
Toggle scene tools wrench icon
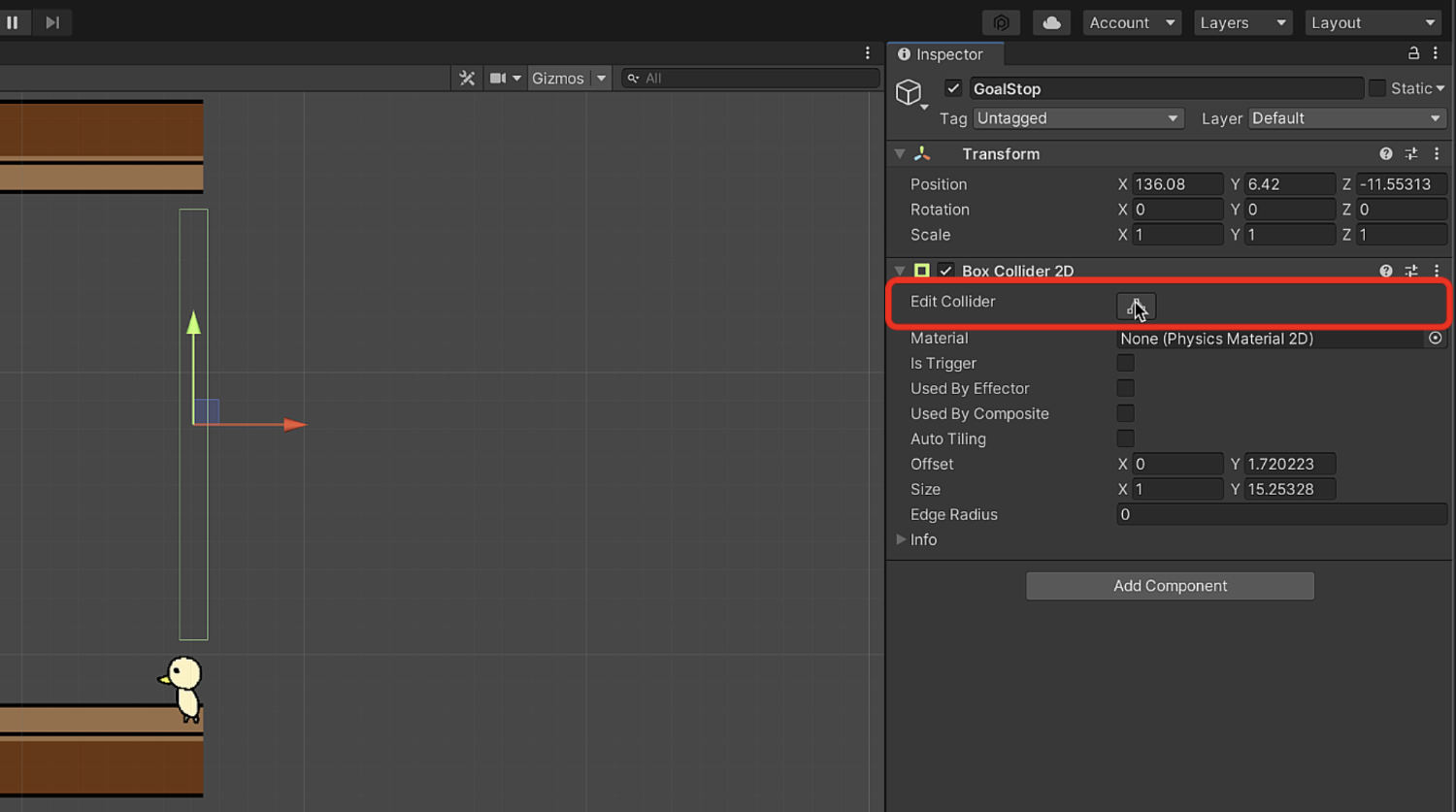point(467,78)
